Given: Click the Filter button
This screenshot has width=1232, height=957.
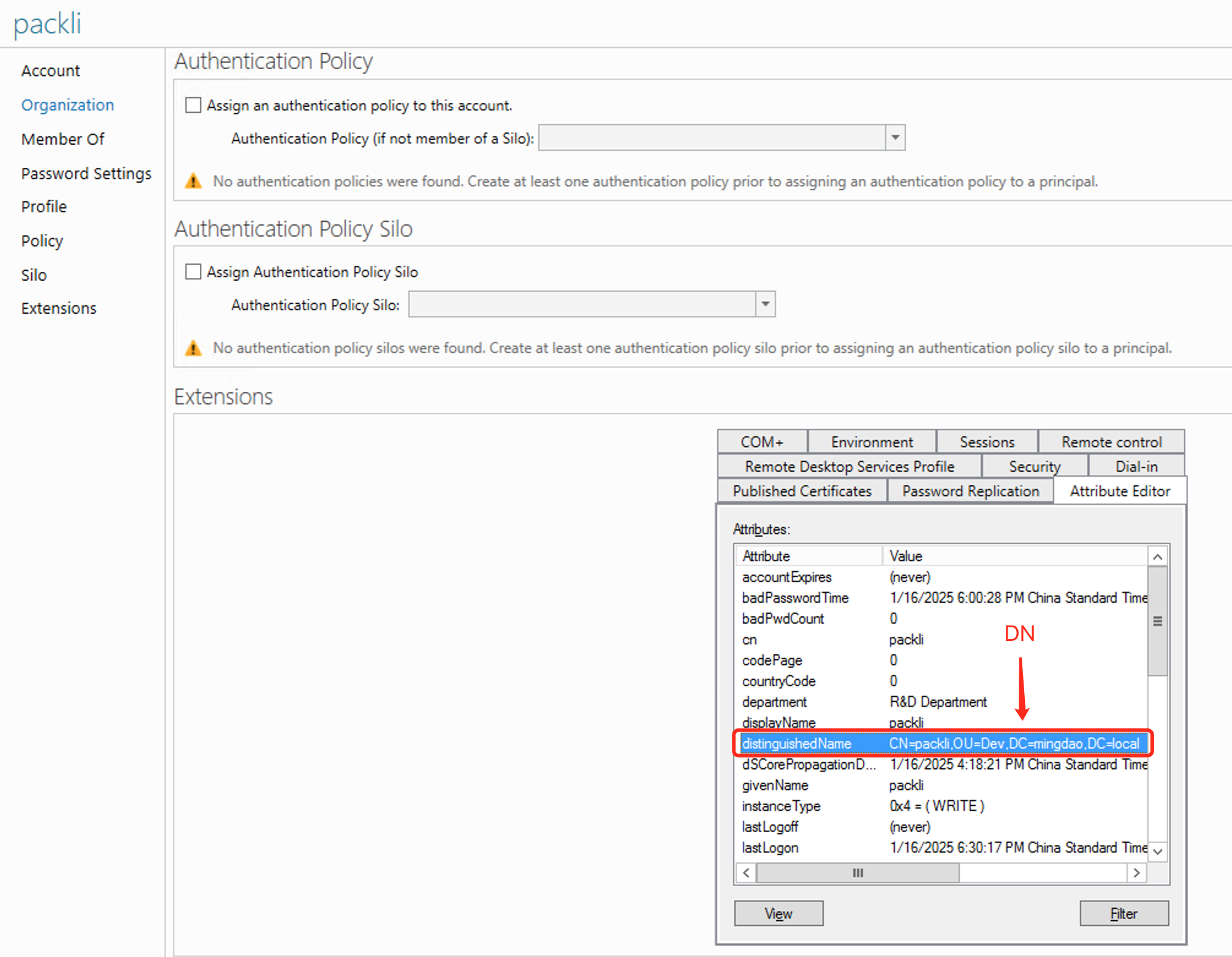Looking at the screenshot, I should point(1124,913).
